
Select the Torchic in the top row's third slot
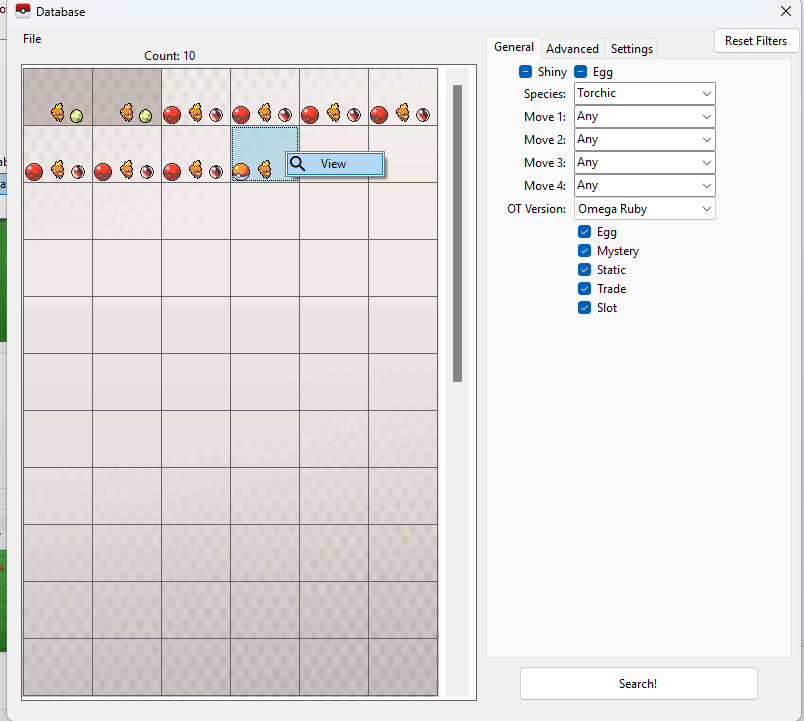[x=196, y=97]
